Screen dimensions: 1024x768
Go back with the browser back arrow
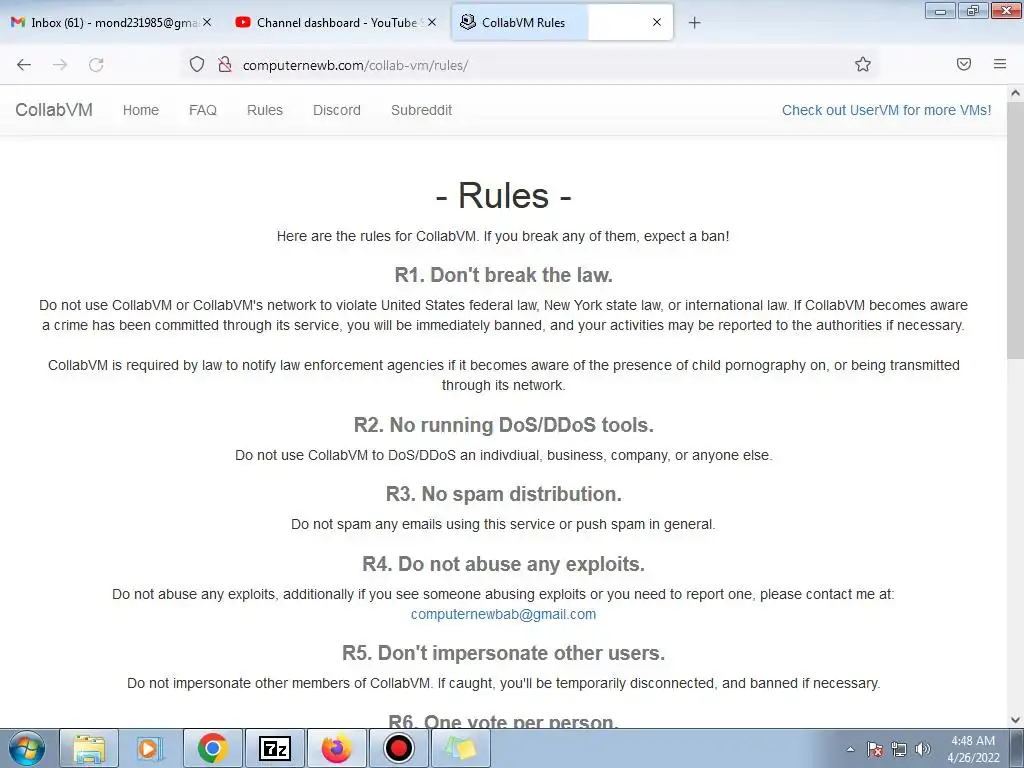point(24,65)
